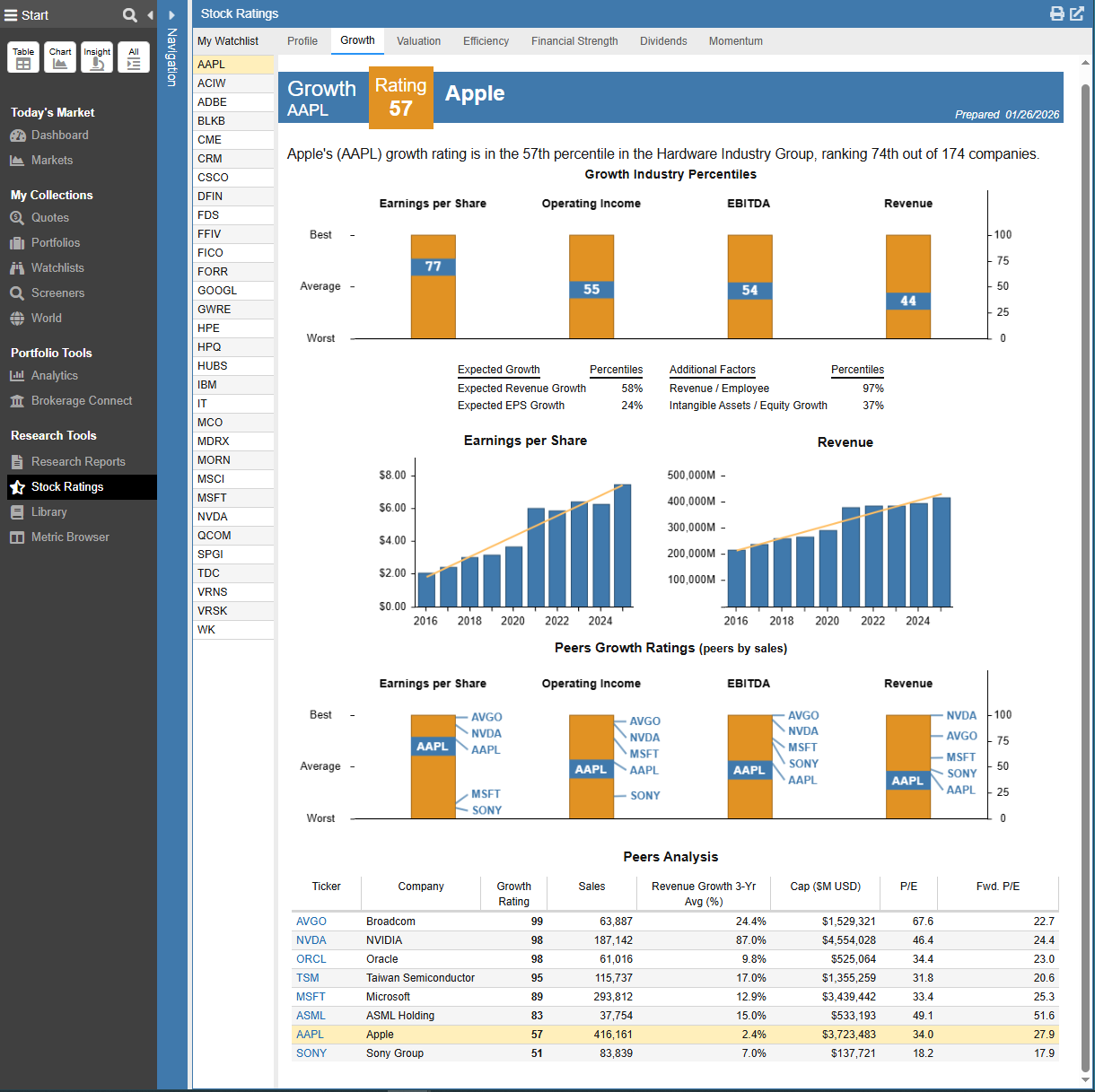Click the All view icon

[134, 57]
